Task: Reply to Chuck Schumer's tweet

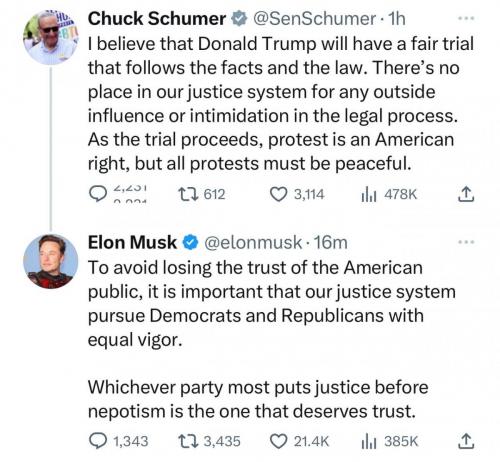Action: 98,194
